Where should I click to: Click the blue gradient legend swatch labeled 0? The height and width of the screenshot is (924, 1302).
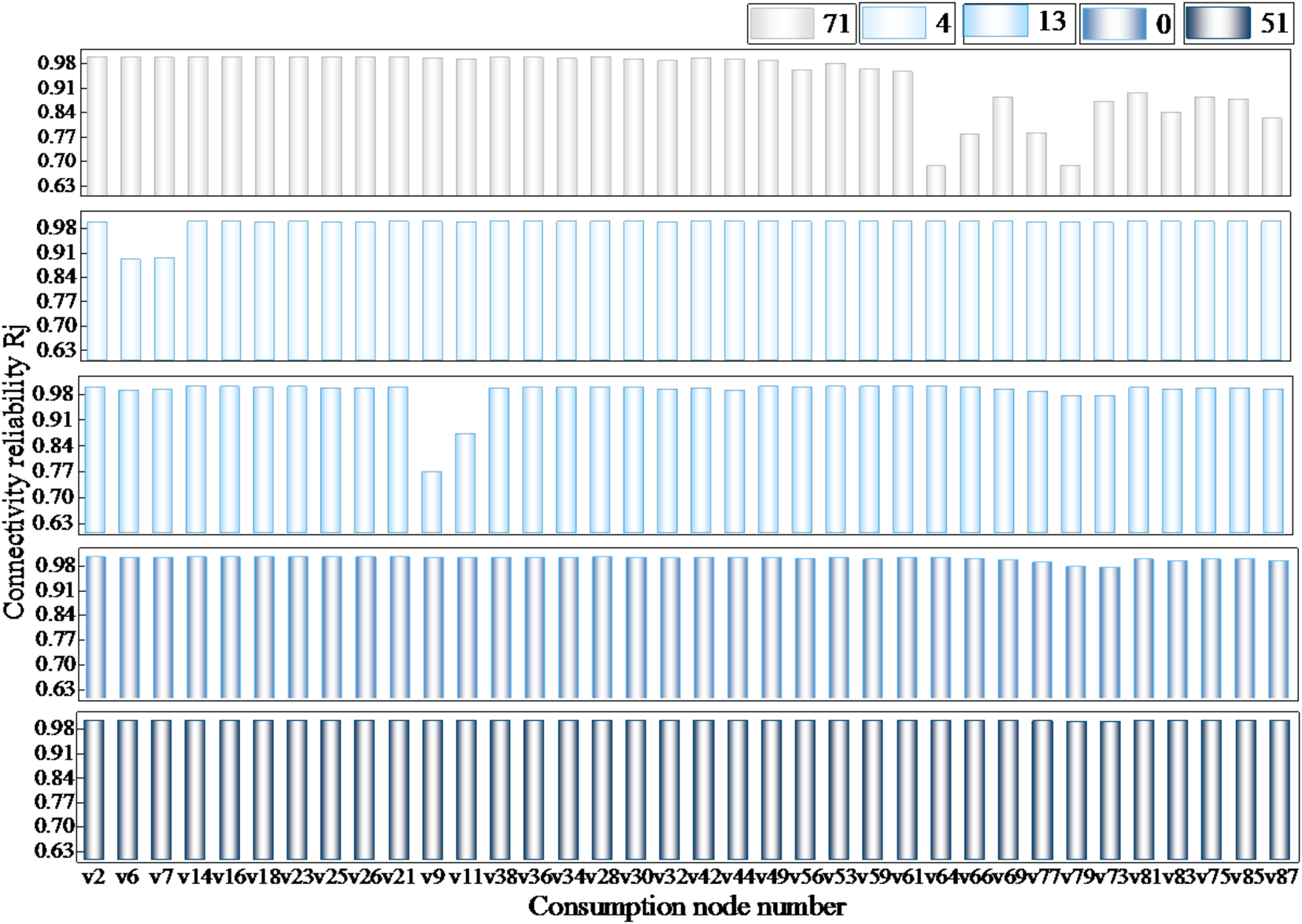[x=1113, y=24]
